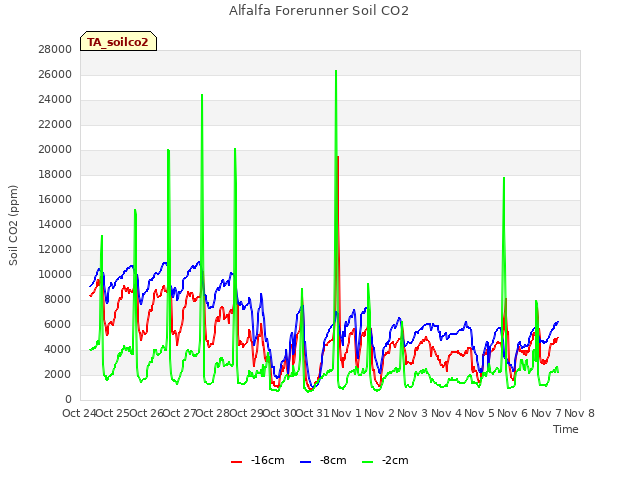The height and width of the screenshot is (480, 640).
Task: Click the 8000 y-axis tick label
Action: pyautogui.click(x=58, y=300)
